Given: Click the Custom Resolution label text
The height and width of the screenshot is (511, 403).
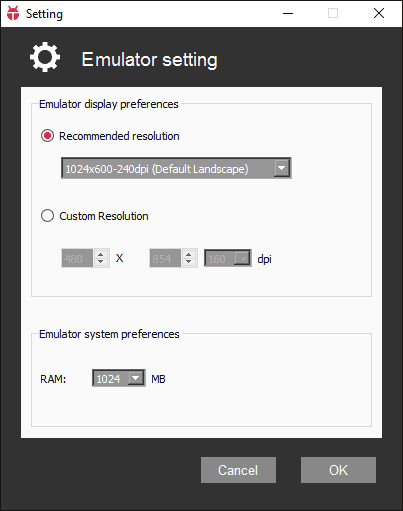Looking at the screenshot, I should pos(104,216).
